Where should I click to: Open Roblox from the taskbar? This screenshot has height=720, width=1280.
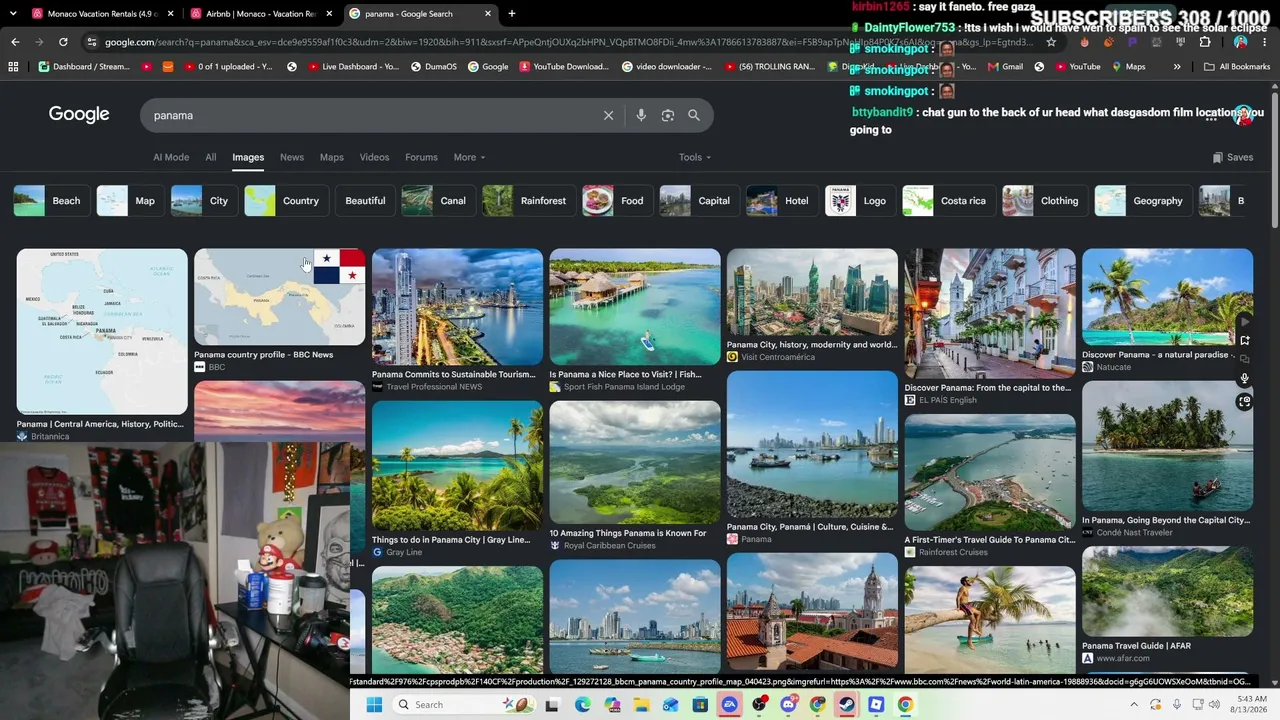point(876,705)
